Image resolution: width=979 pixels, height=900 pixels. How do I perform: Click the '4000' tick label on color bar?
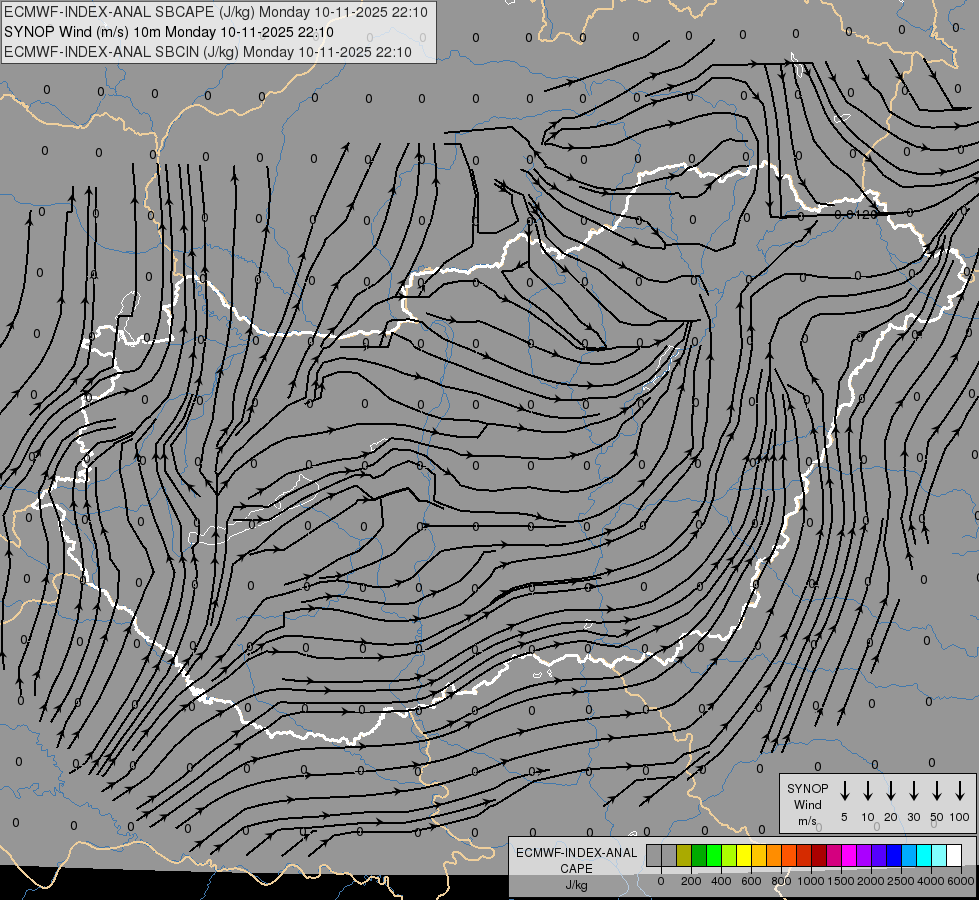[931, 881]
